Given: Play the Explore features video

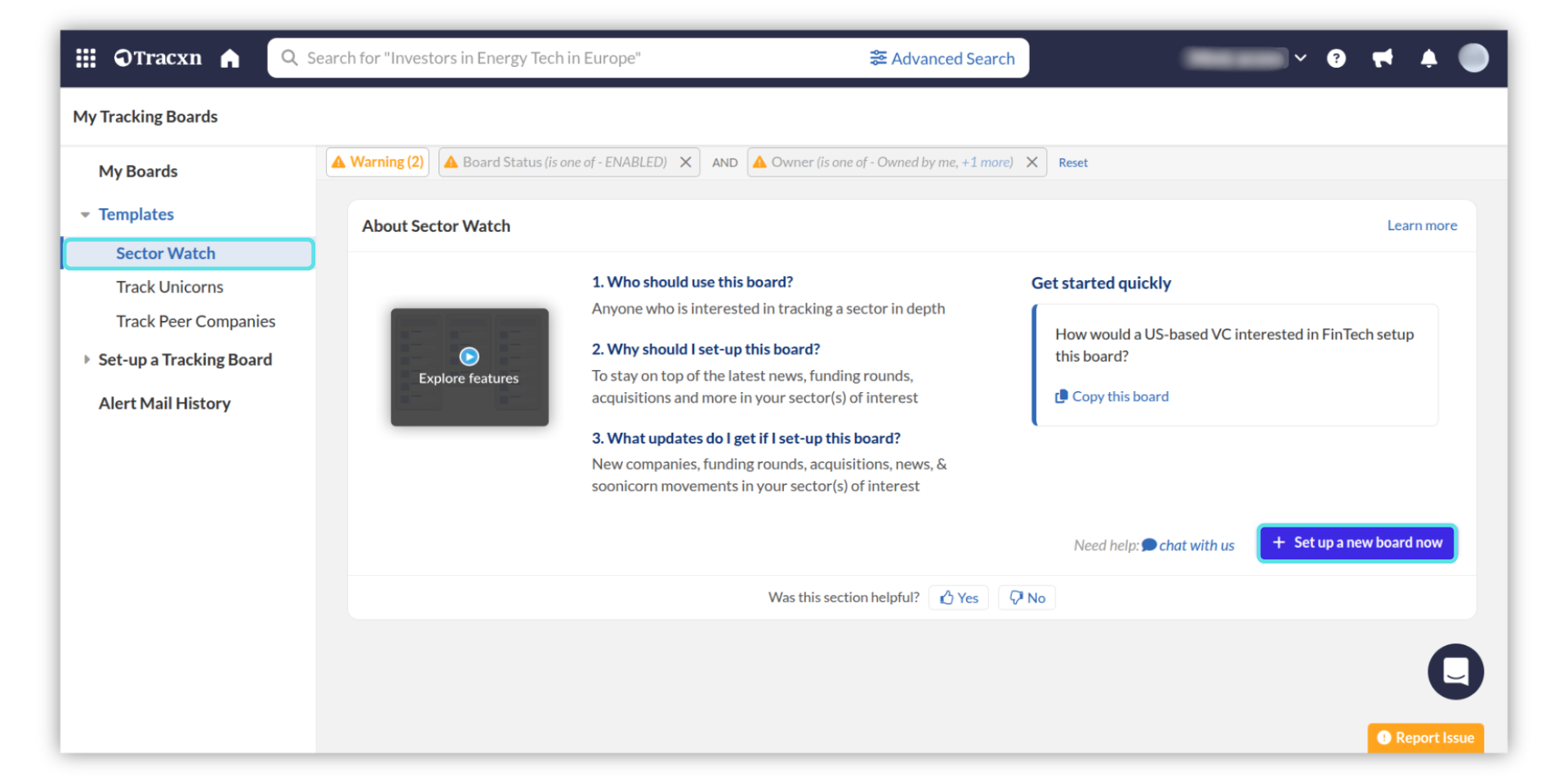Looking at the screenshot, I should 469,357.
